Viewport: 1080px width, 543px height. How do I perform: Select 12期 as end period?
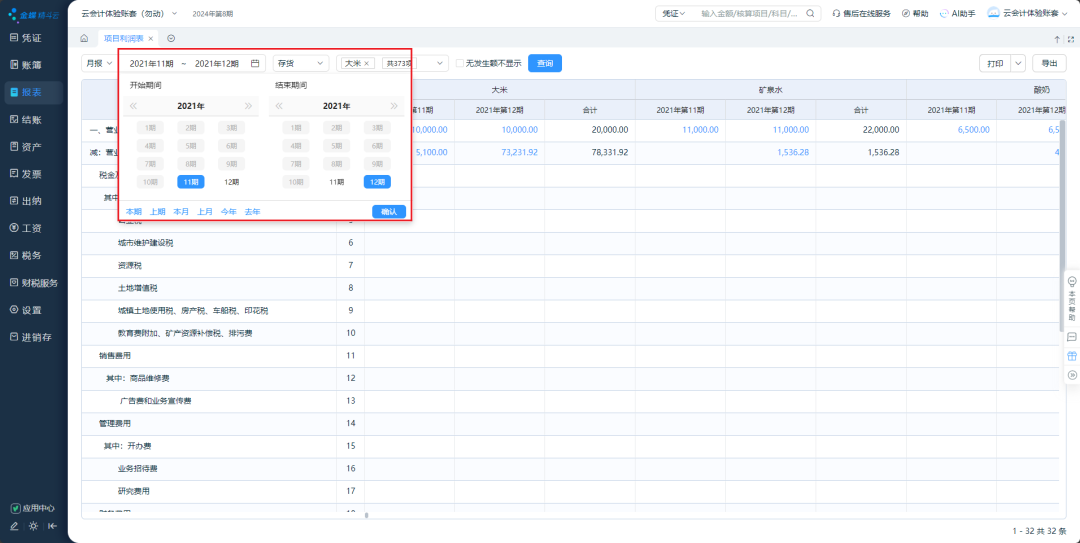pos(377,182)
